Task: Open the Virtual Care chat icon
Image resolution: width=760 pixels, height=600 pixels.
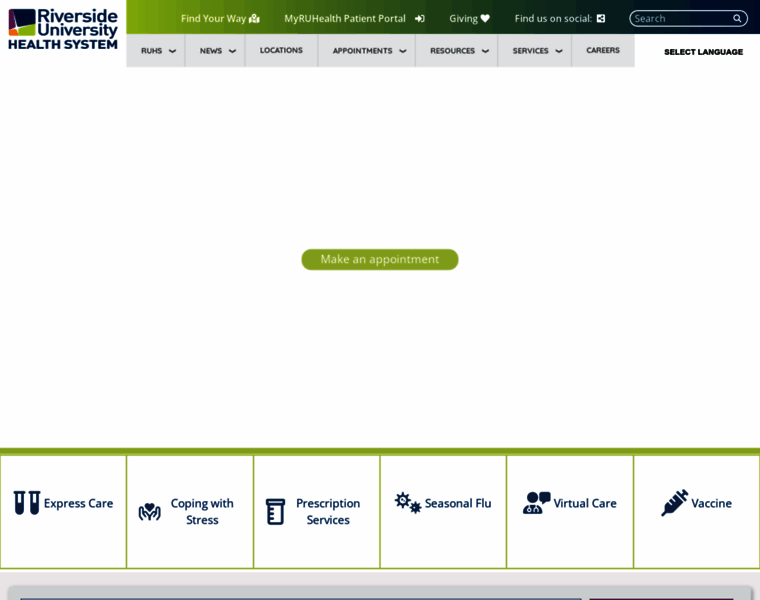Action: (536, 503)
